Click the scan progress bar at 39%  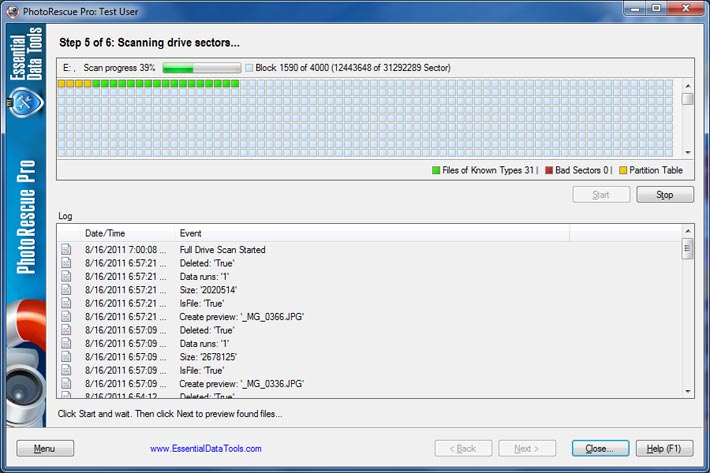(201, 68)
